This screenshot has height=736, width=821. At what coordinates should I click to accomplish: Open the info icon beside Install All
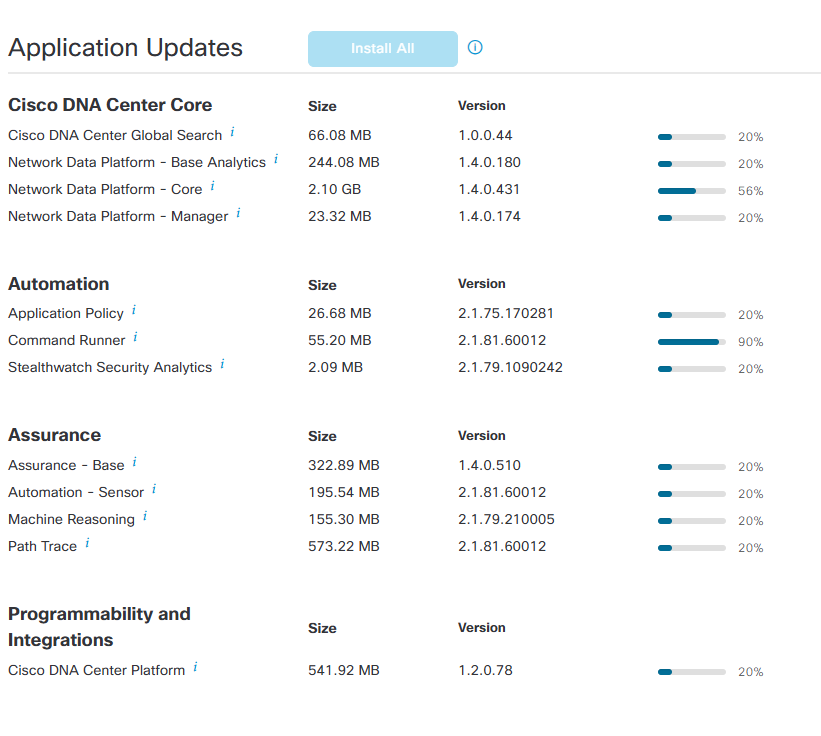point(475,48)
